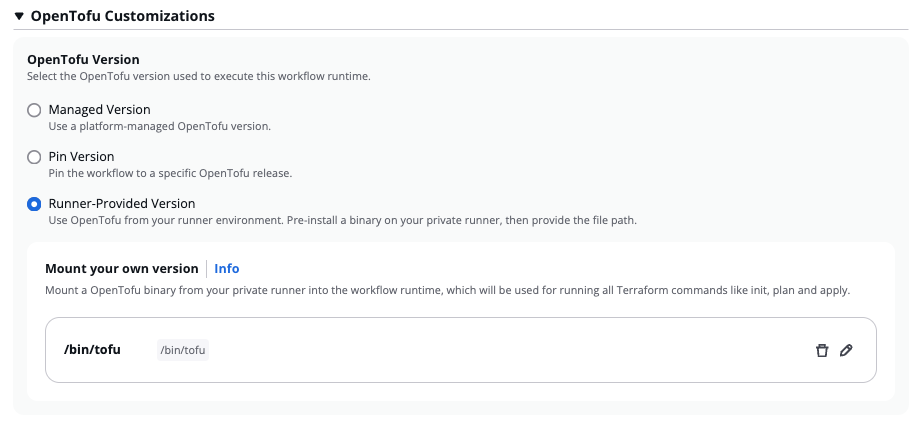Click the platform-managed OpenTofu version description
The width and height of the screenshot is (919, 426).
160,126
